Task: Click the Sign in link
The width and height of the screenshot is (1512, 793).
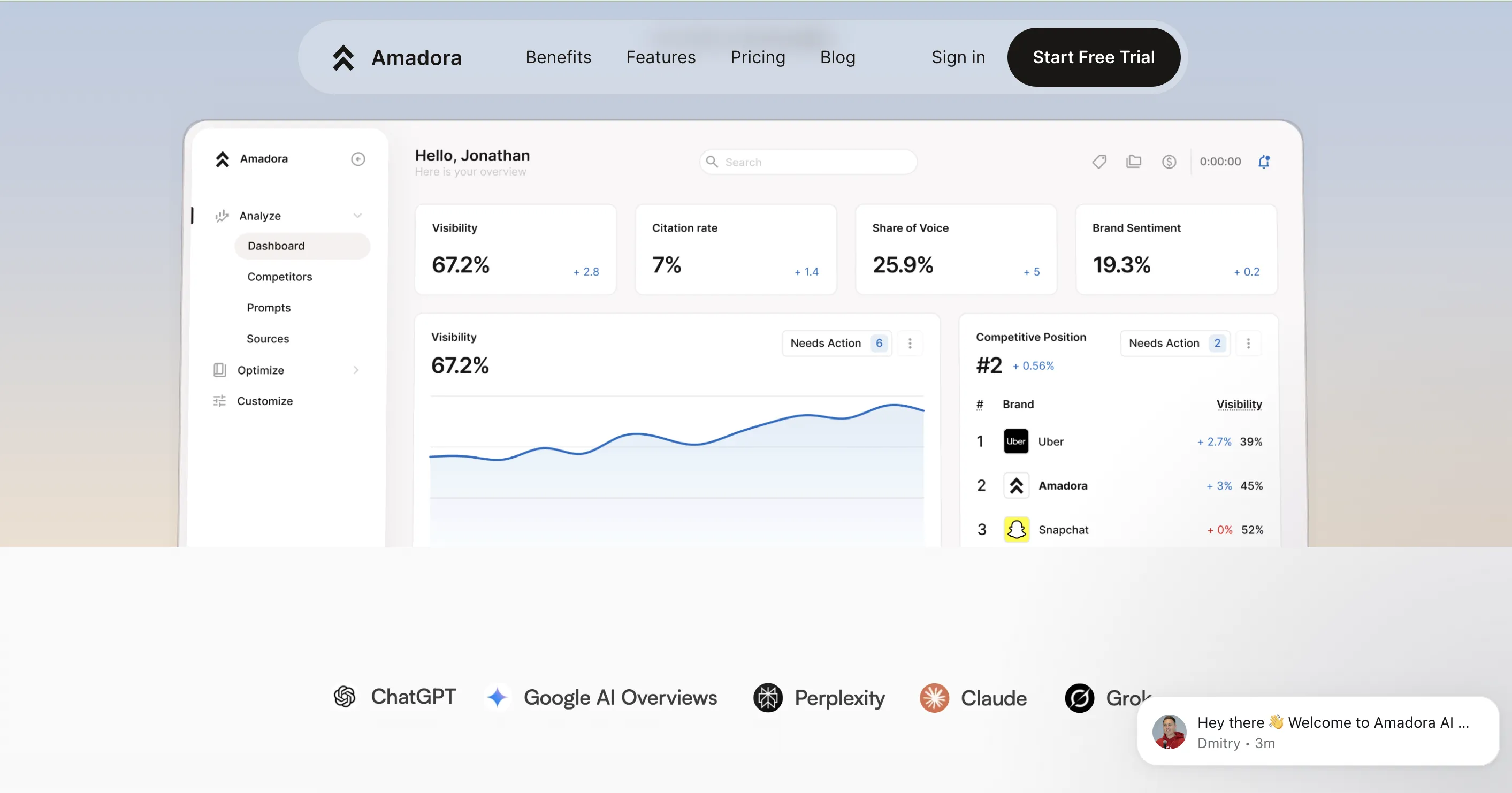Action: (958, 58)
